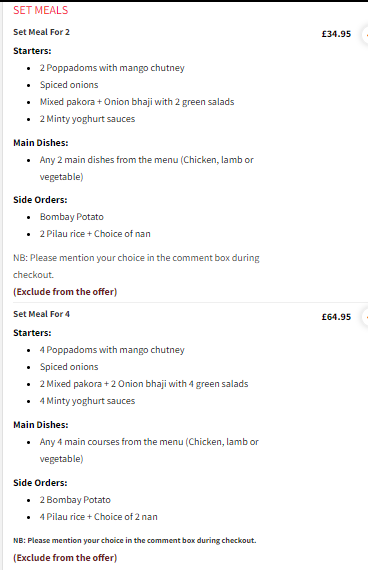Select the Set Meal For 4 title

pos(41,314)
